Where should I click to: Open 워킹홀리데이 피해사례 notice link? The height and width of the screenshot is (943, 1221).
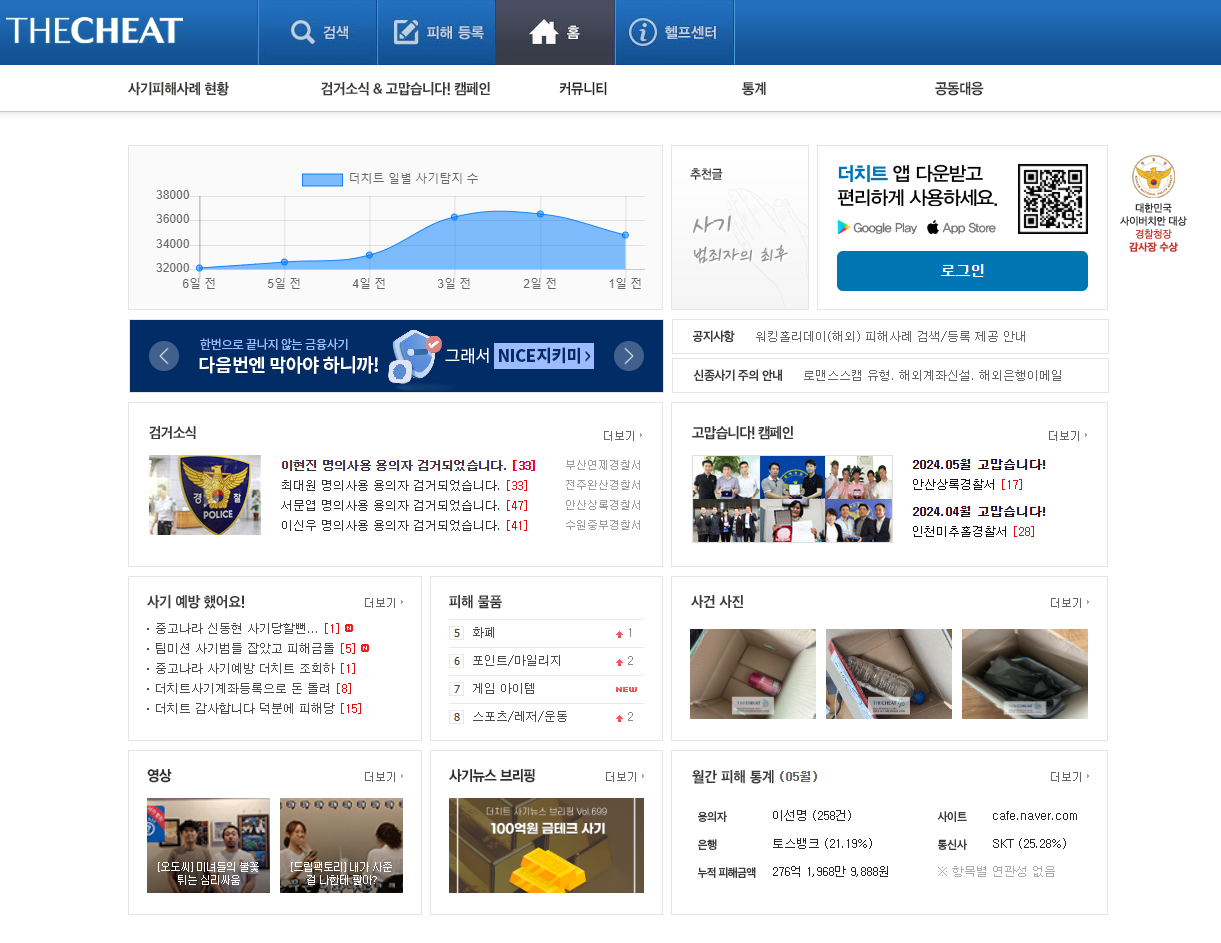(x=891, y=336)
